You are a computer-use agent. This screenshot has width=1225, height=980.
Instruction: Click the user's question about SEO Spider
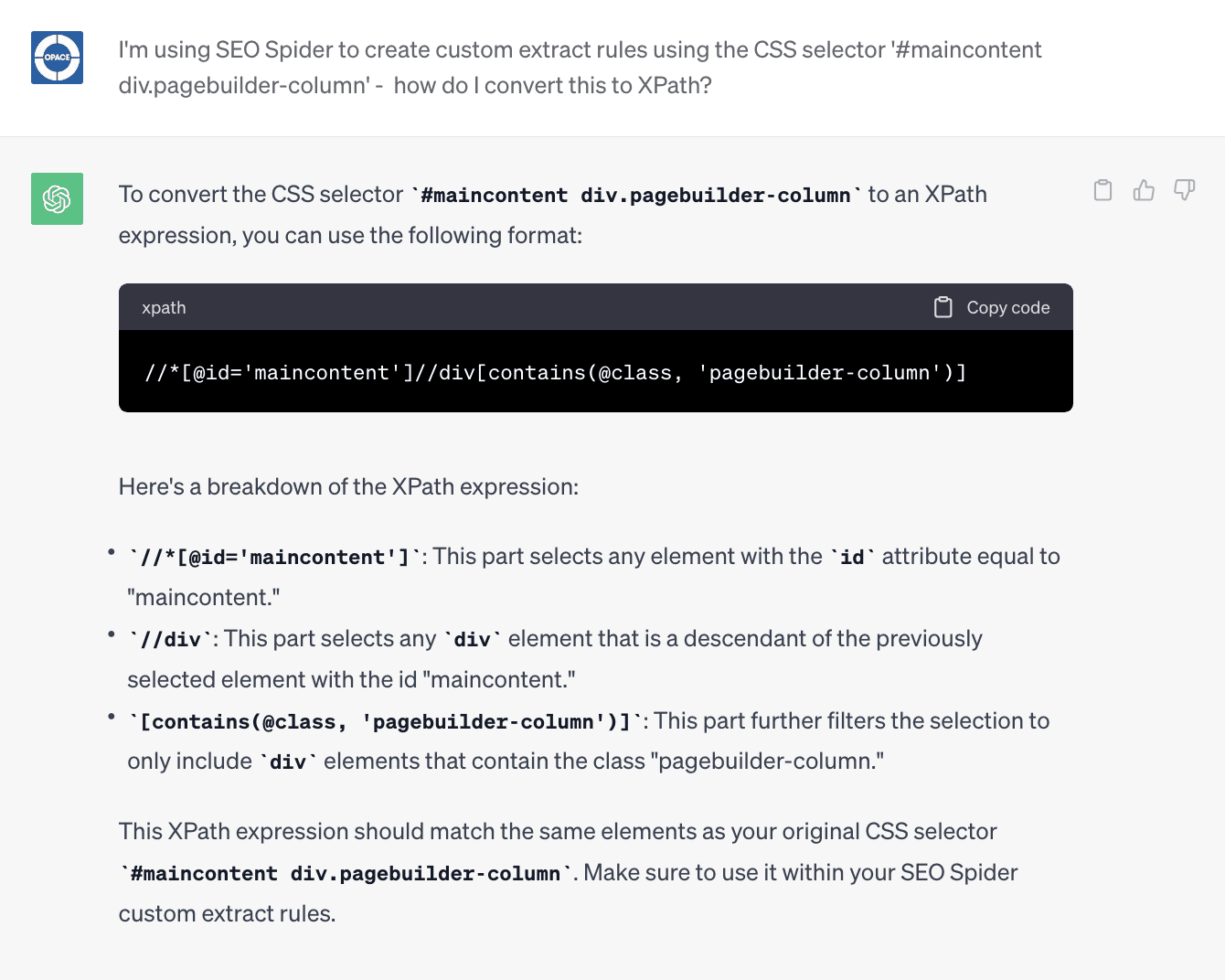(580, 68)
